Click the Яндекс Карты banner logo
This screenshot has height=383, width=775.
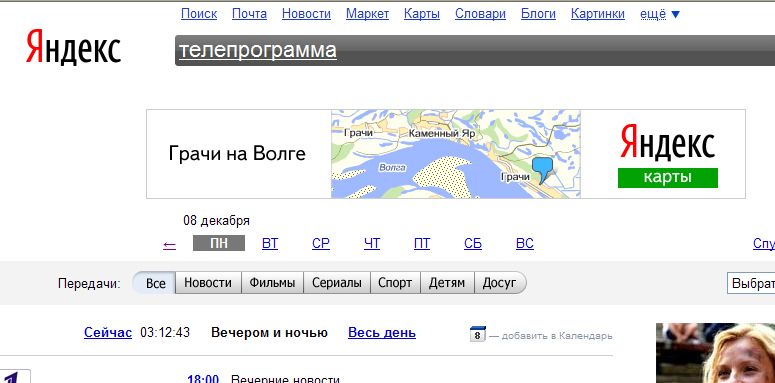(667, 156)
